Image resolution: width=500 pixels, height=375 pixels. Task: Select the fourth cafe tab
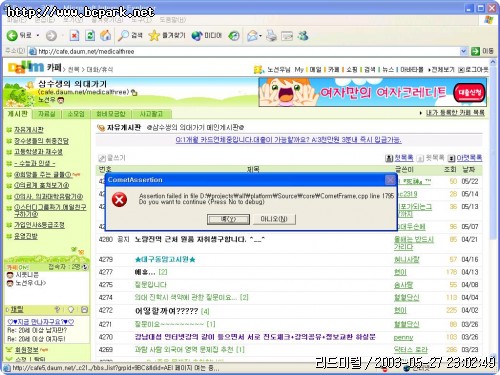click(x=111, y=114)
